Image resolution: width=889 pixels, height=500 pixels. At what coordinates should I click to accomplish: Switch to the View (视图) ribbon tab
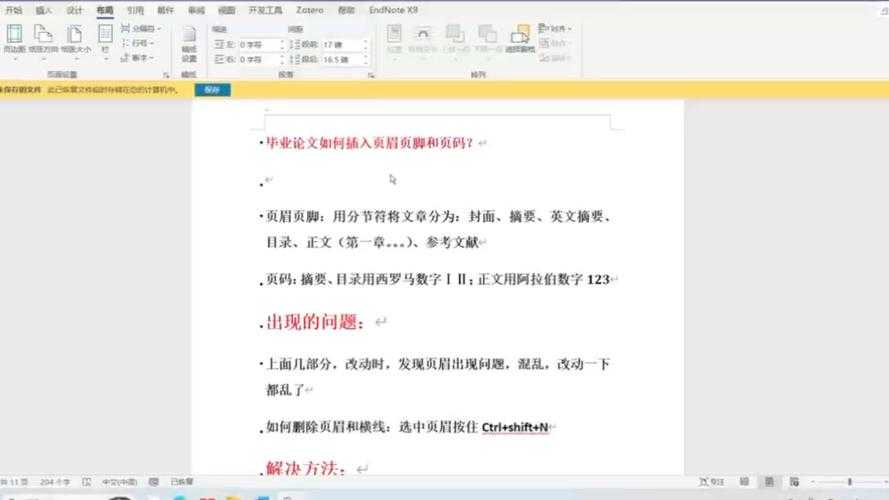point(227,10)
